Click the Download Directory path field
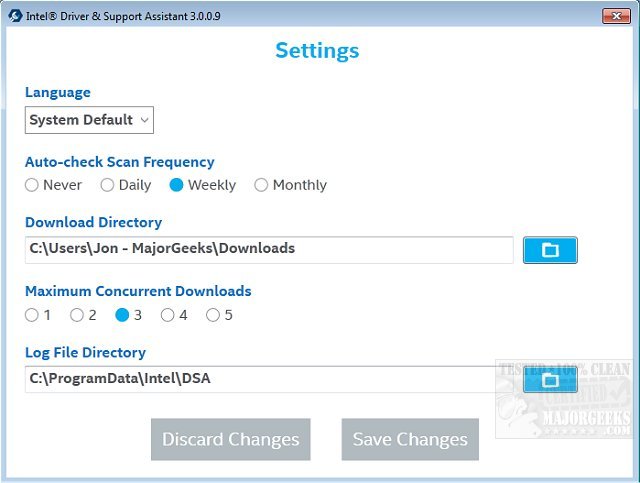This screenshot has width=640, height=483. click(269, 249)
